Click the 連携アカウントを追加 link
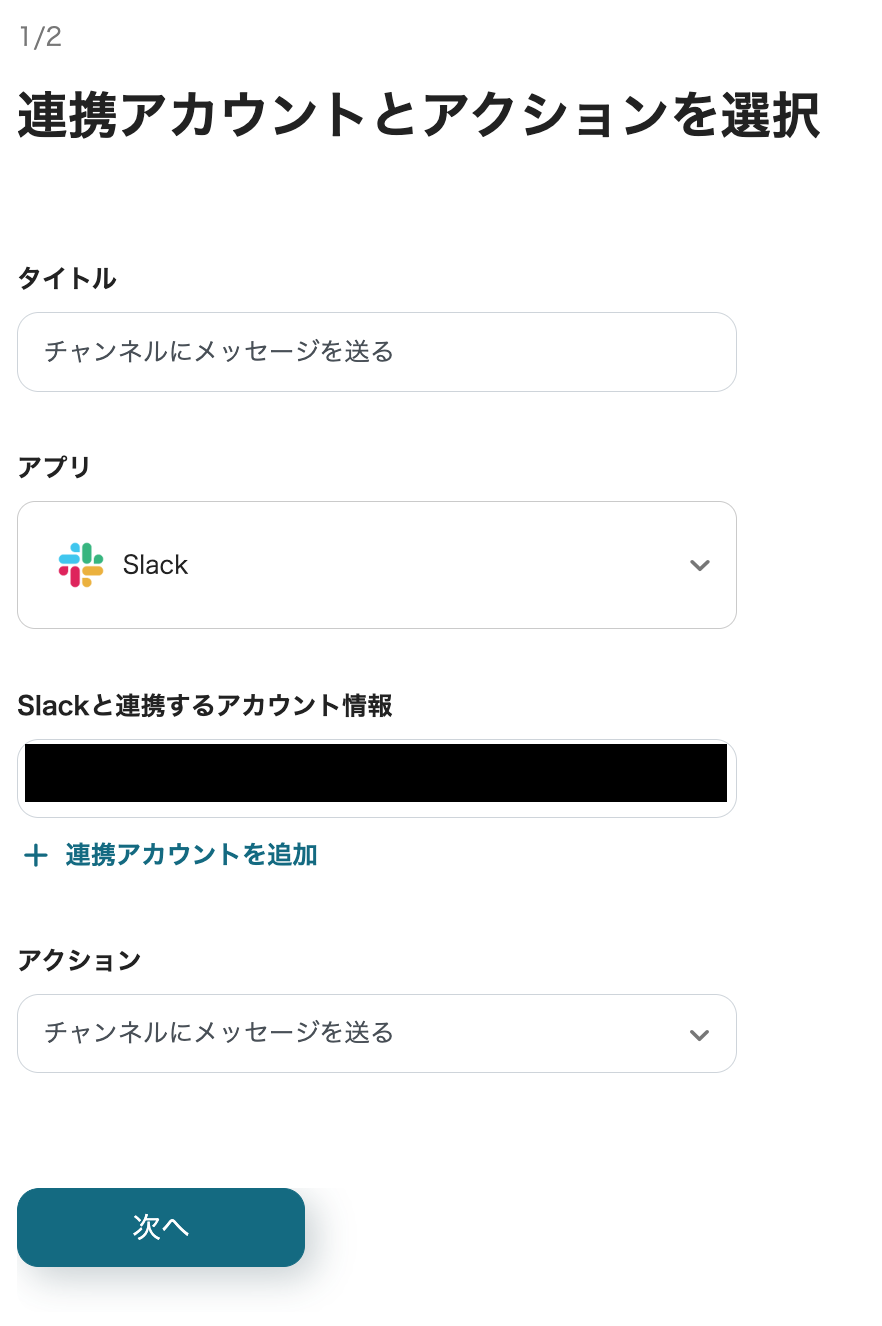This screenshot has width=882, height=1326. (191, 855)
